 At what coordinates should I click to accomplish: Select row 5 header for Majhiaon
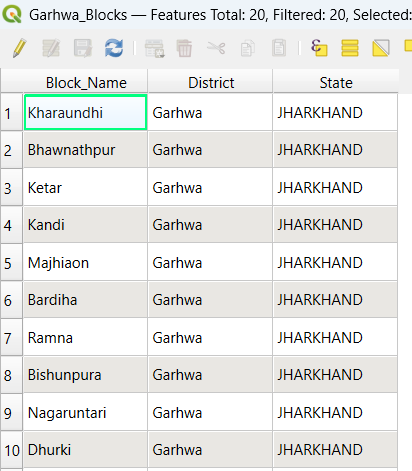coord(11,262)
